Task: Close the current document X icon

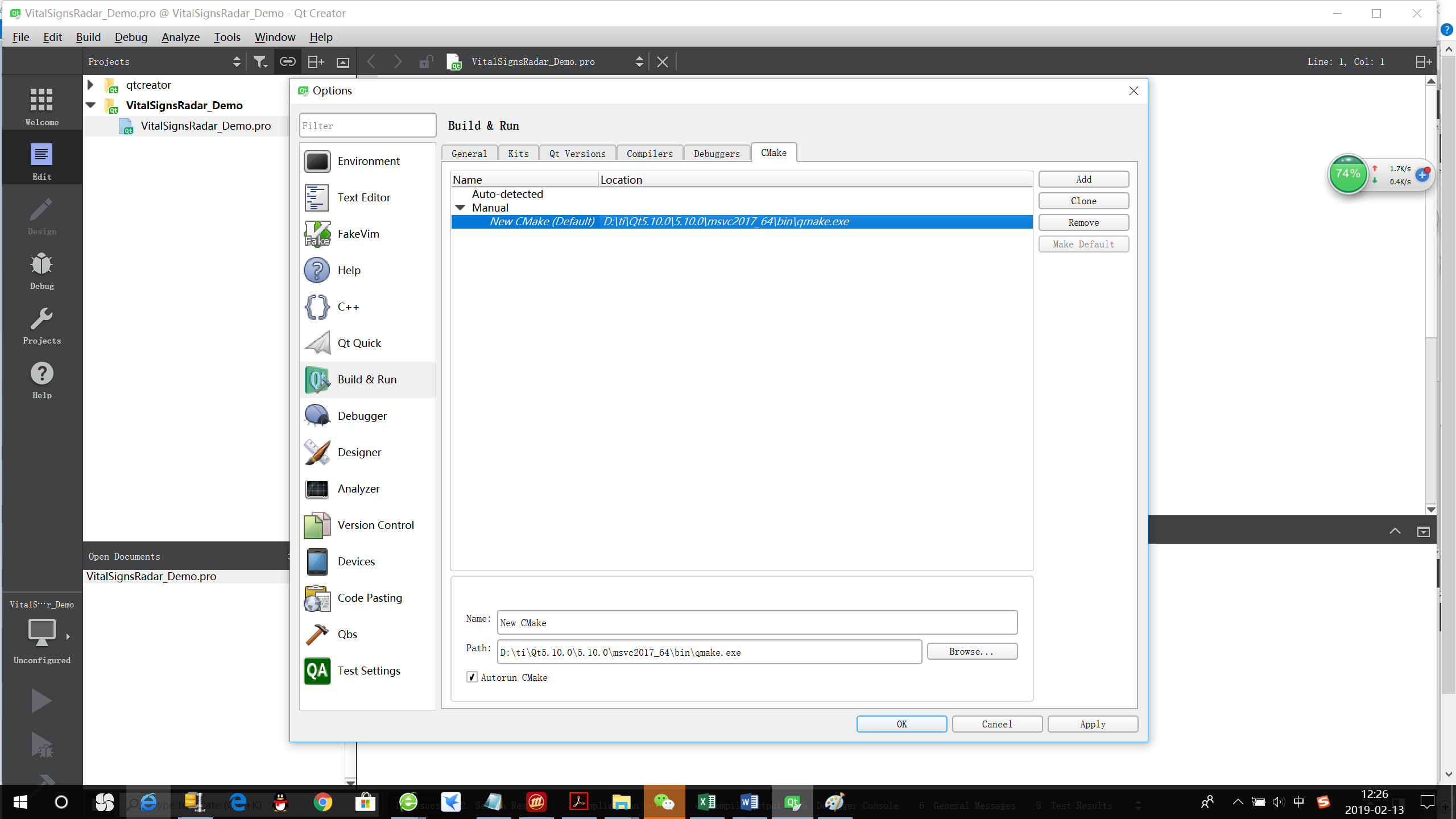Action: point(662,61)
